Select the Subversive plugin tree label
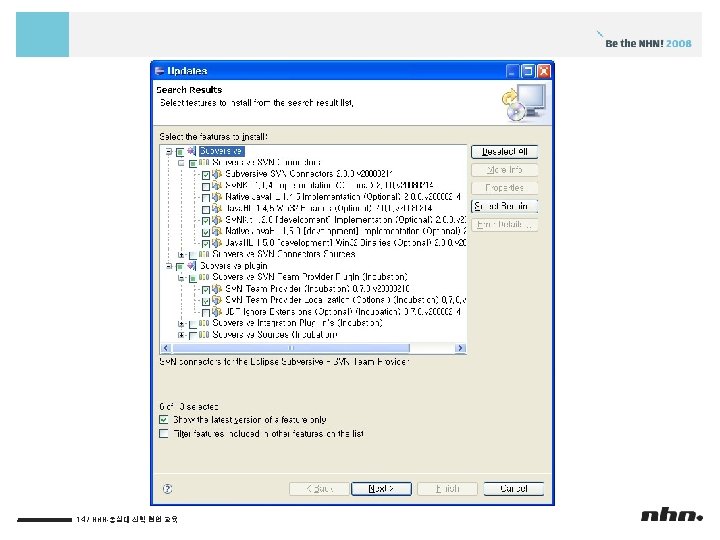 (233, 266)
